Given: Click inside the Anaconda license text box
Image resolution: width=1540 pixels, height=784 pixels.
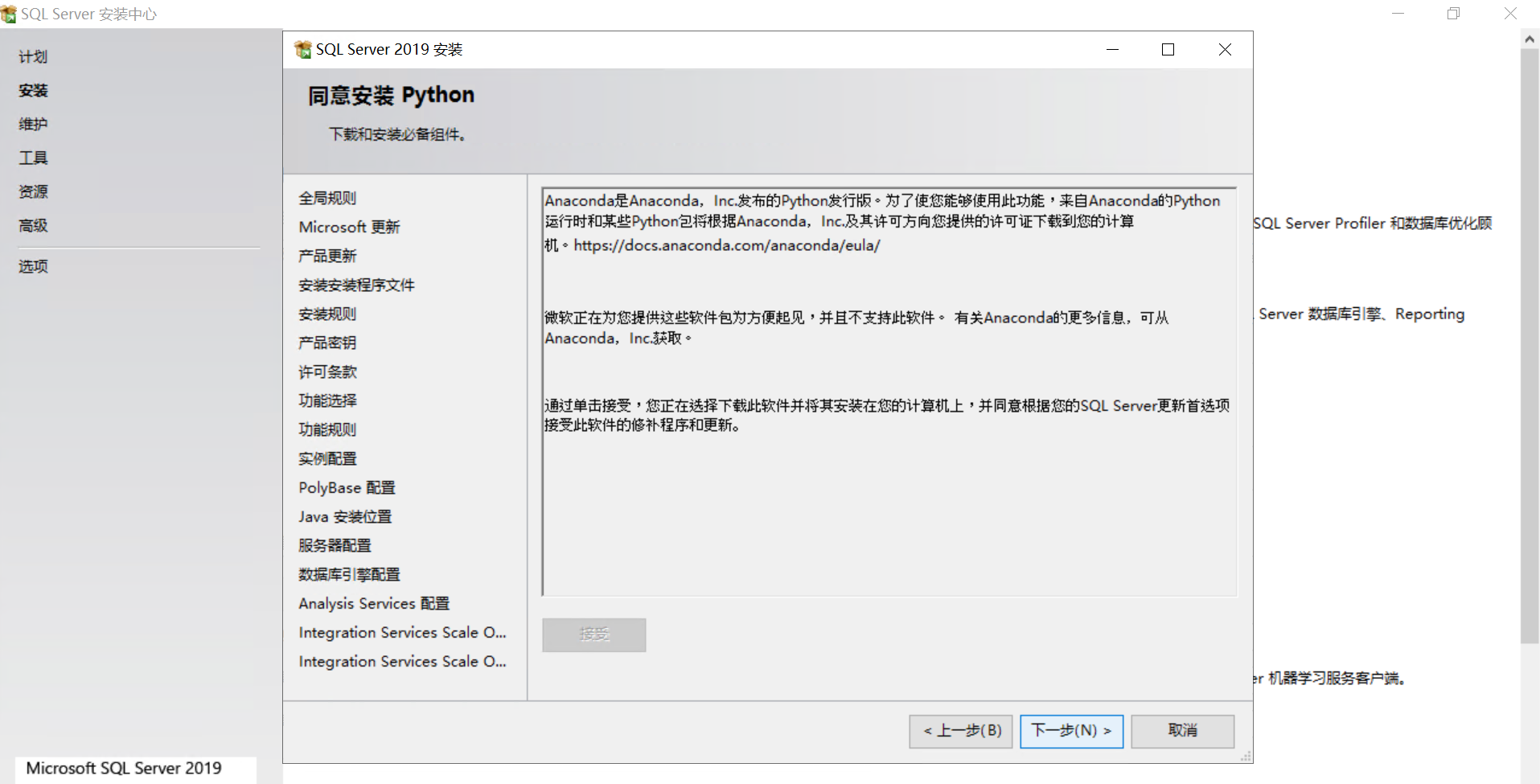Looking at the screenshot, I should [x=889, y=392].
